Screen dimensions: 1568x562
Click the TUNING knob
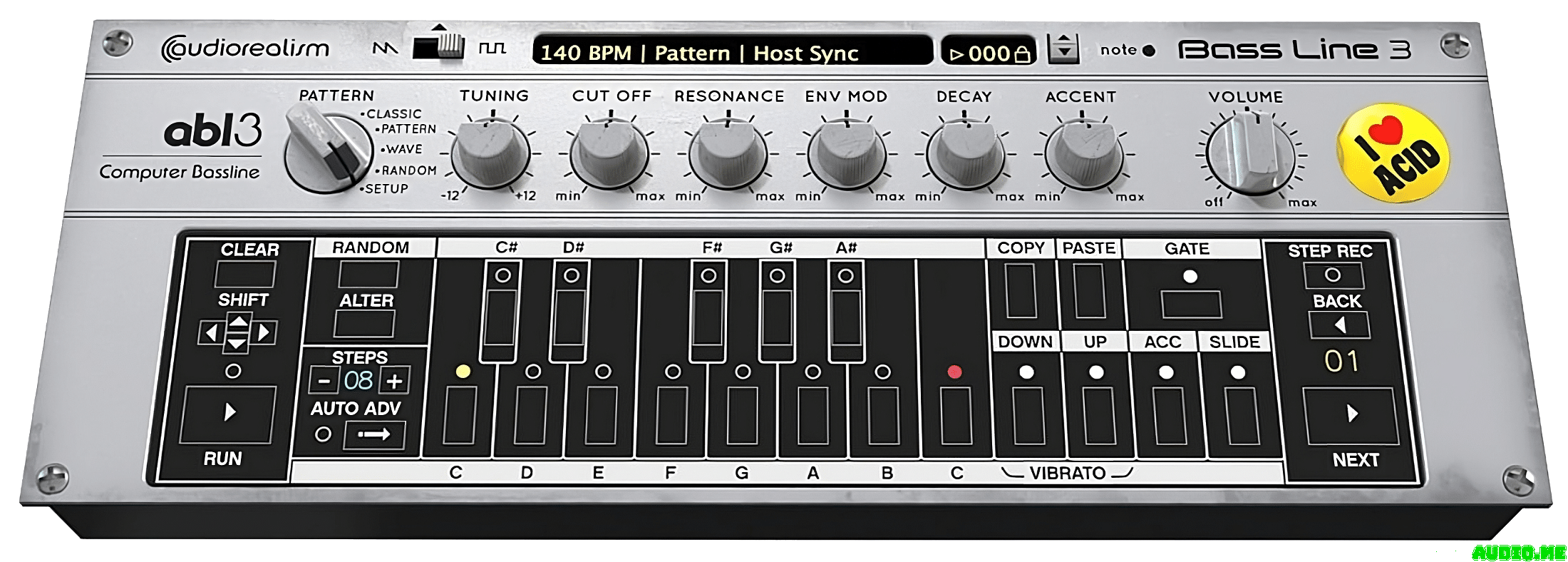pos(490,153)
